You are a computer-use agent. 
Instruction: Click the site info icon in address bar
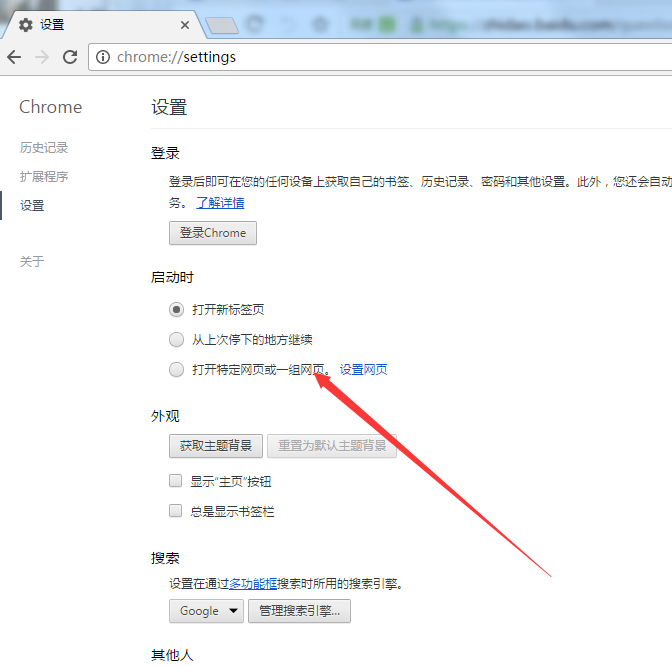click(103, 57)
